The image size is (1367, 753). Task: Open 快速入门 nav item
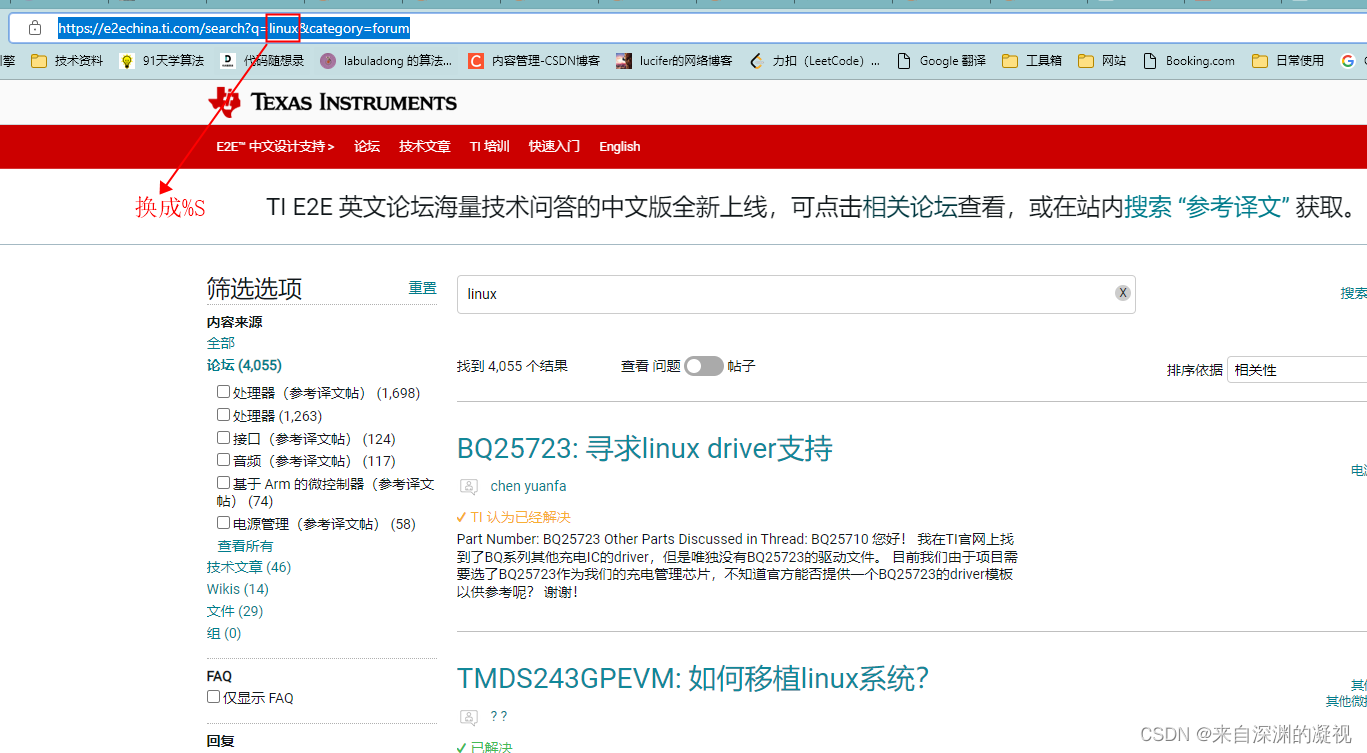click(x=554, y=146)
